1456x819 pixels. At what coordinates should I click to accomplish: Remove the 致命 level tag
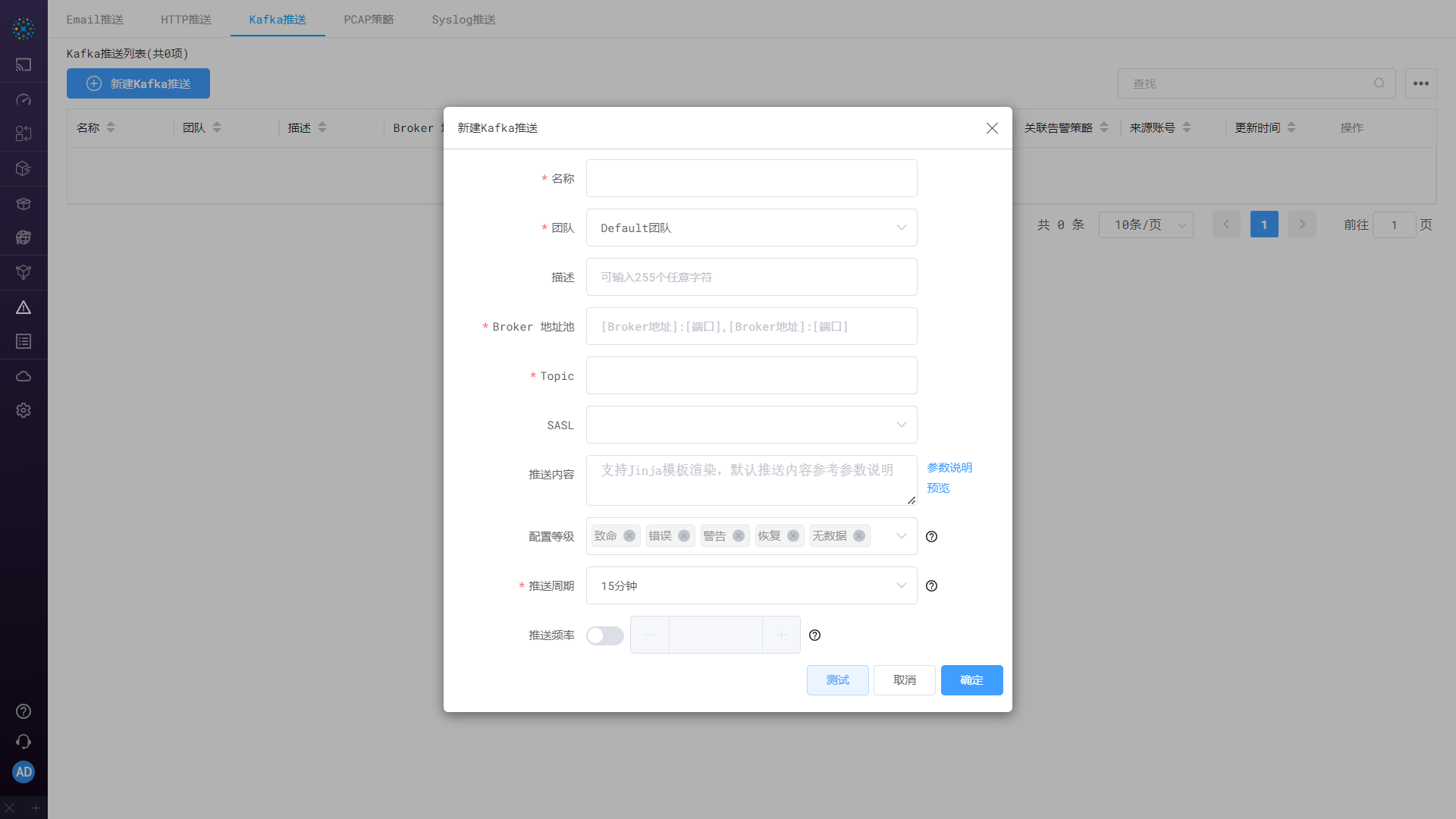(629, 535)
